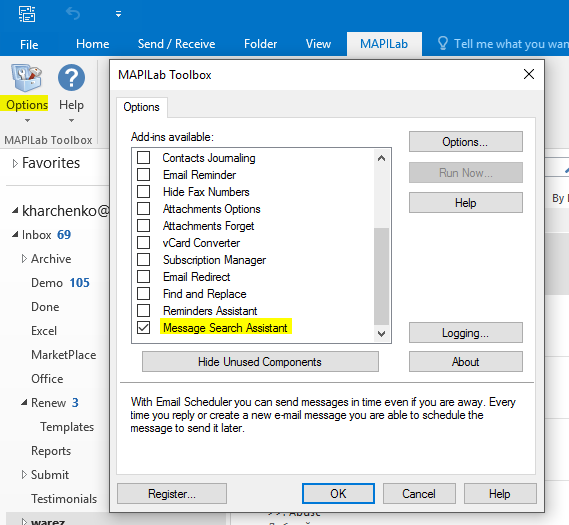Open the Logging... settings button
569x525 pixels.
pyautogui.click(x=466, y=332)
